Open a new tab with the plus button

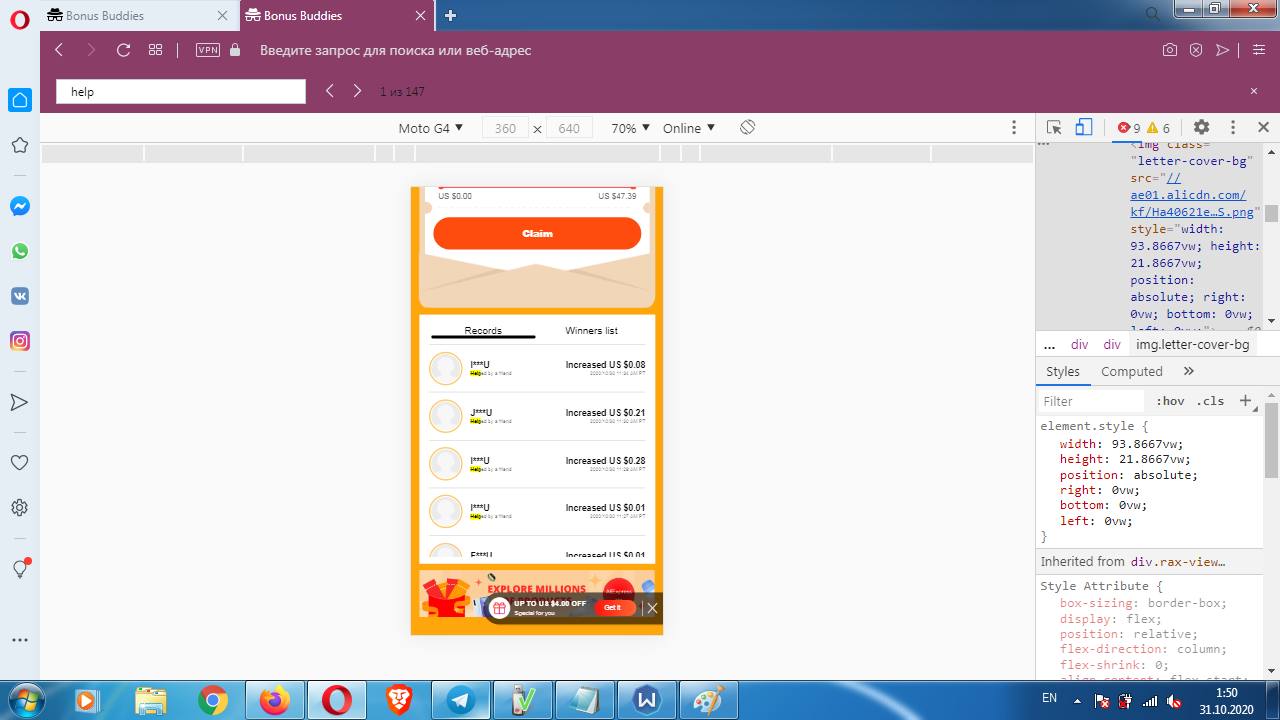click(x=451, y=15)
